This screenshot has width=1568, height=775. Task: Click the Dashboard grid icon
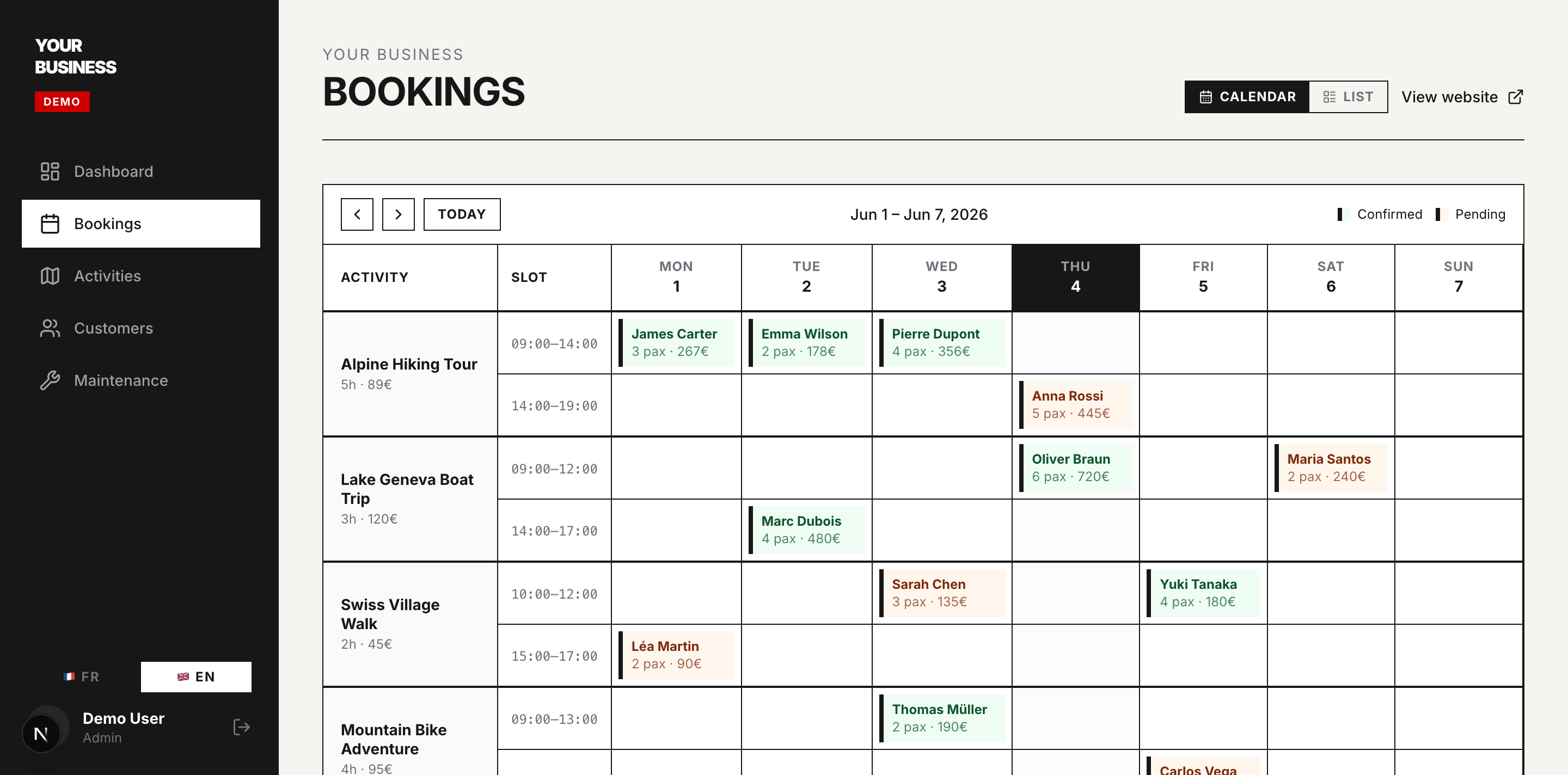50,171
